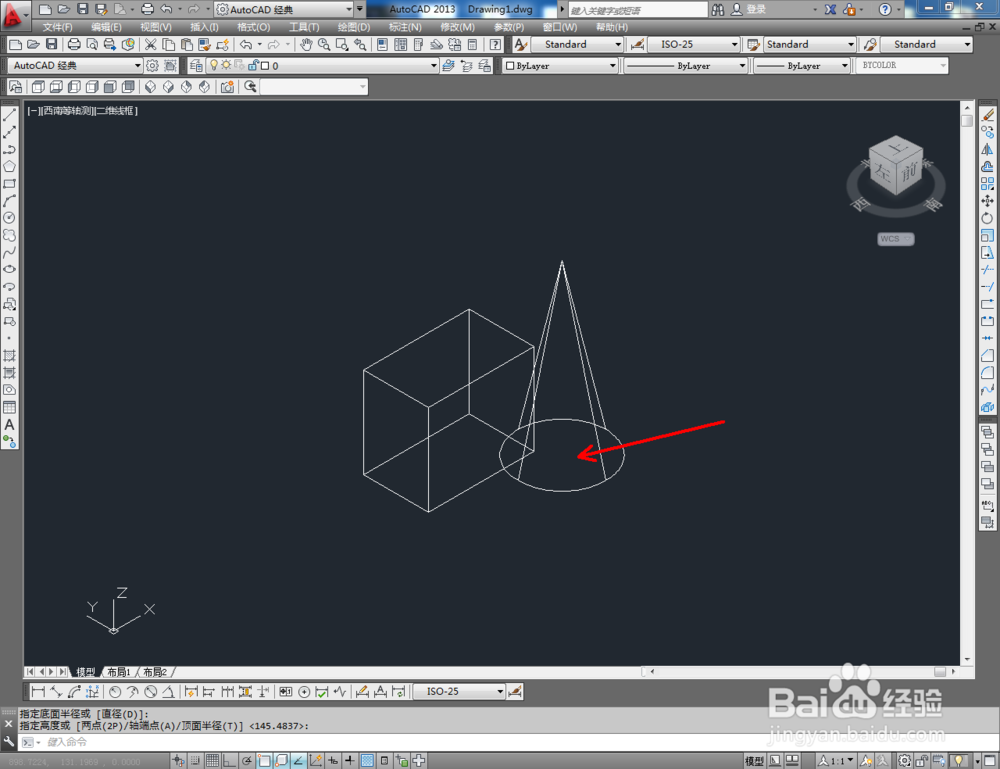The image size is (1000, 769).
Task: Open the QuickCalc calculator icon
Action: click(x=473, y=45)
